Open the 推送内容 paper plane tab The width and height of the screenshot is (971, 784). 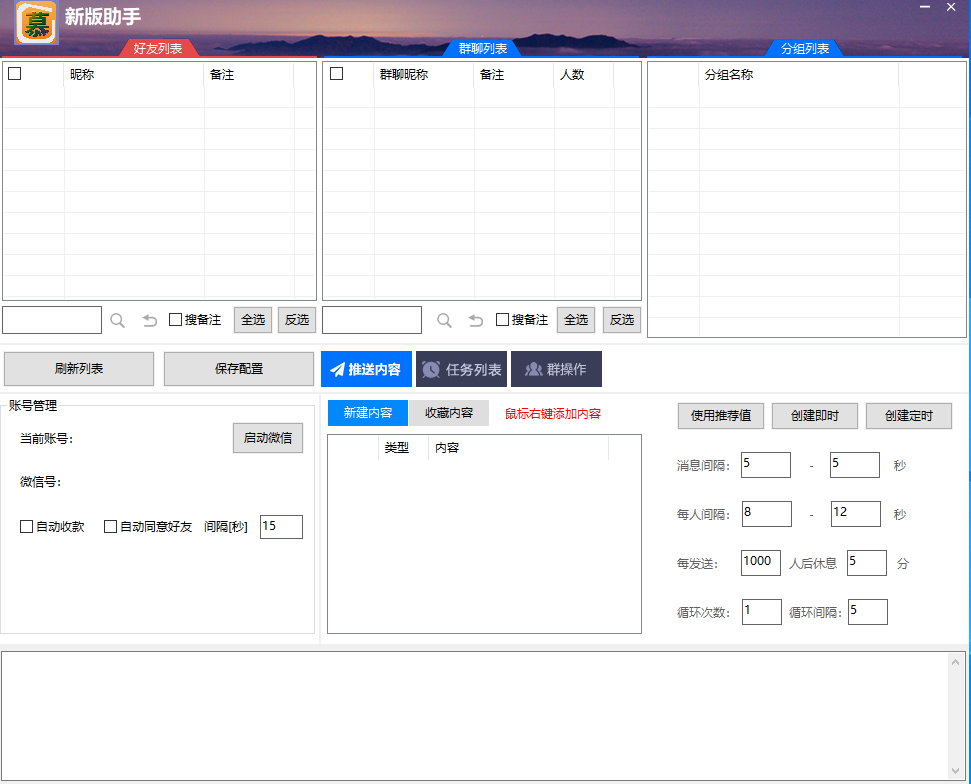pos(365,369)
